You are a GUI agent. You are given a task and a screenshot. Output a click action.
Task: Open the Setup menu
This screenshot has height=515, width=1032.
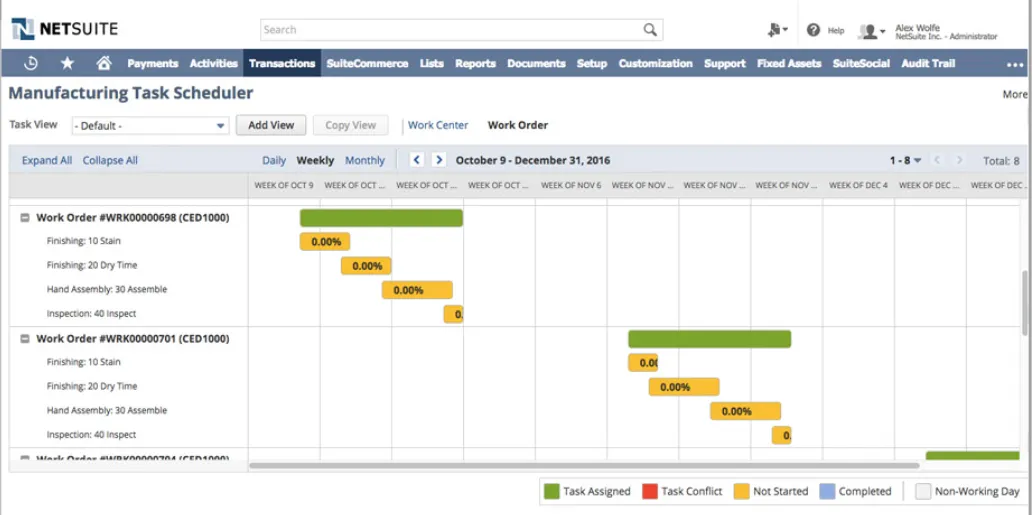click(592, 63)
